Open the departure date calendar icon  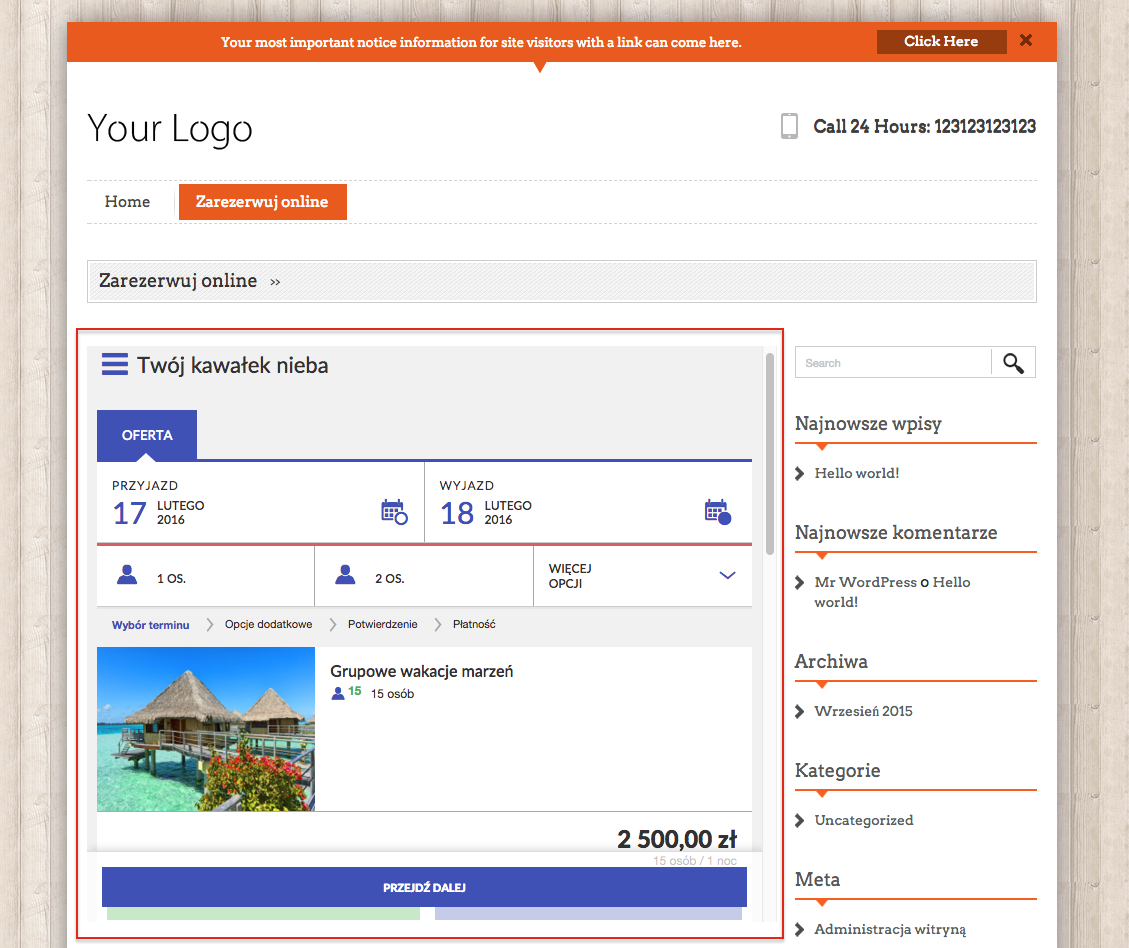tap(718, 512)
